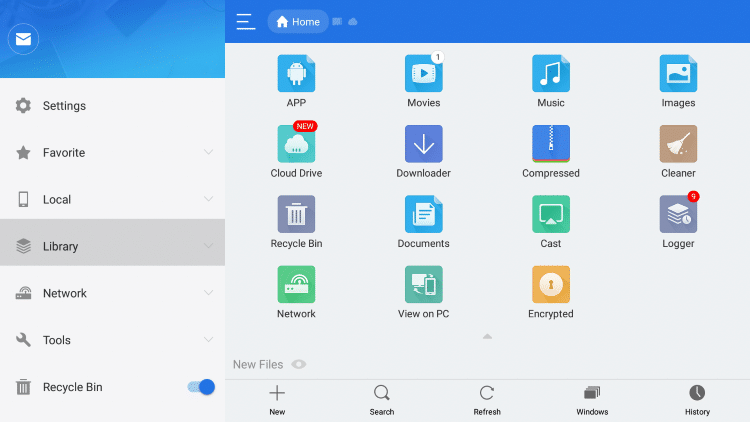Select the Home tab in the path bar

point(298,21)
